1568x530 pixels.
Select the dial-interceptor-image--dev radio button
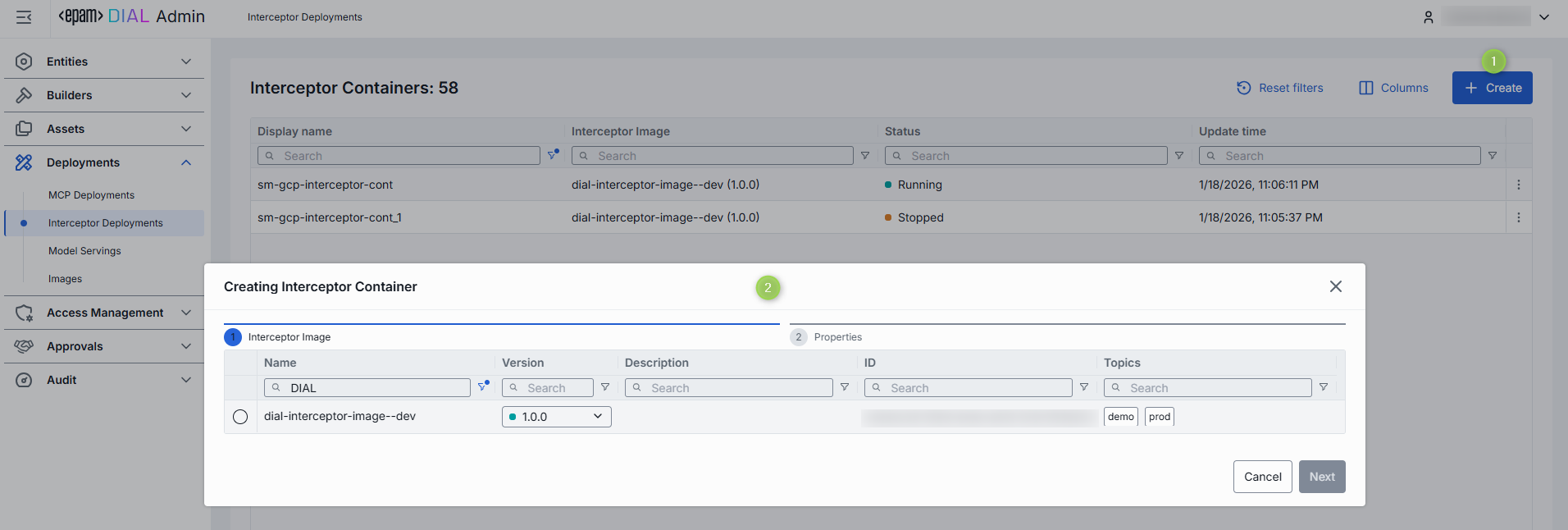(240, 417)
